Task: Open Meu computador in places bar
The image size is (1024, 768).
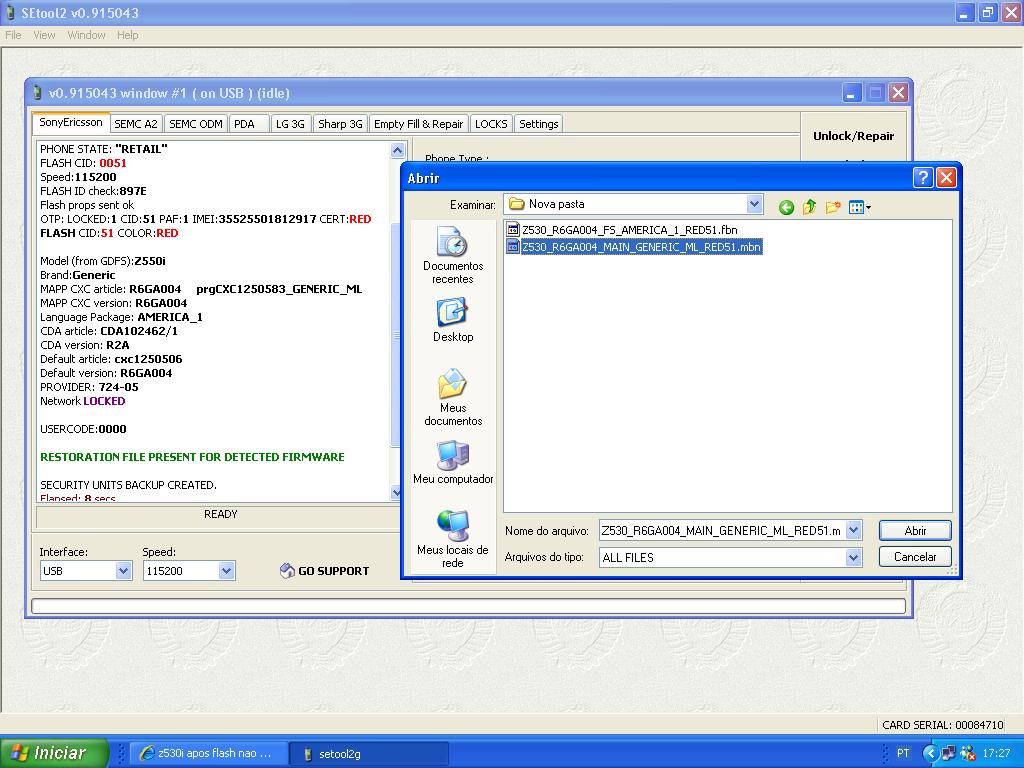Action: pos(453,462)
